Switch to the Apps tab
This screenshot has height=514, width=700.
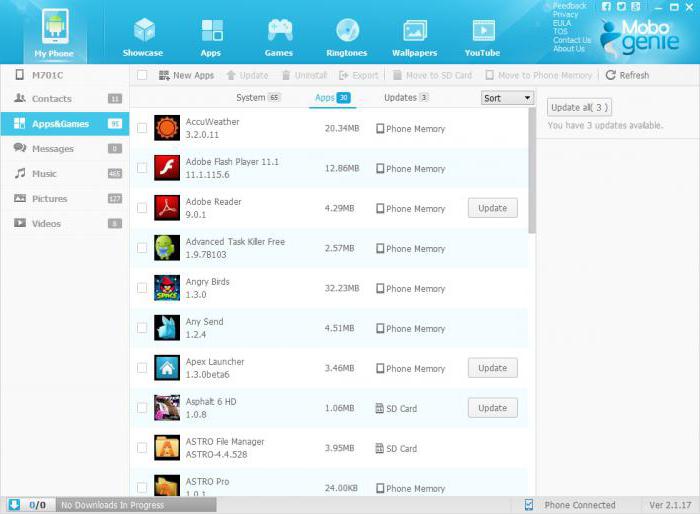tap(332, 97)
